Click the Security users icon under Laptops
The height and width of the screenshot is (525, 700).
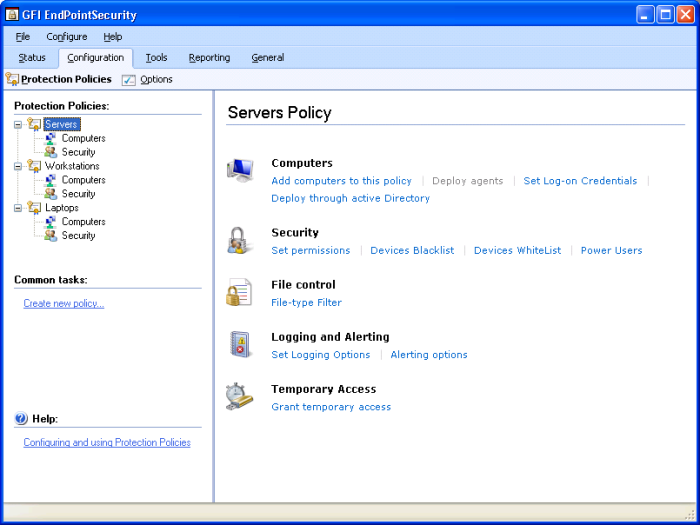pos(51,235)
